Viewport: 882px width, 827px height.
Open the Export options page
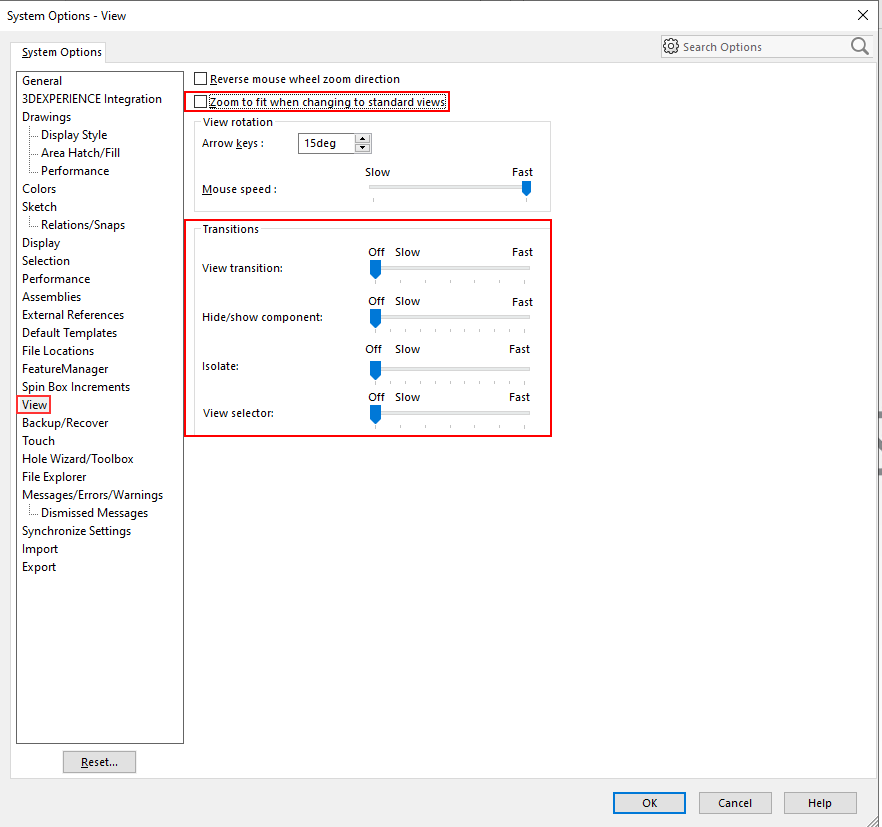38,566
